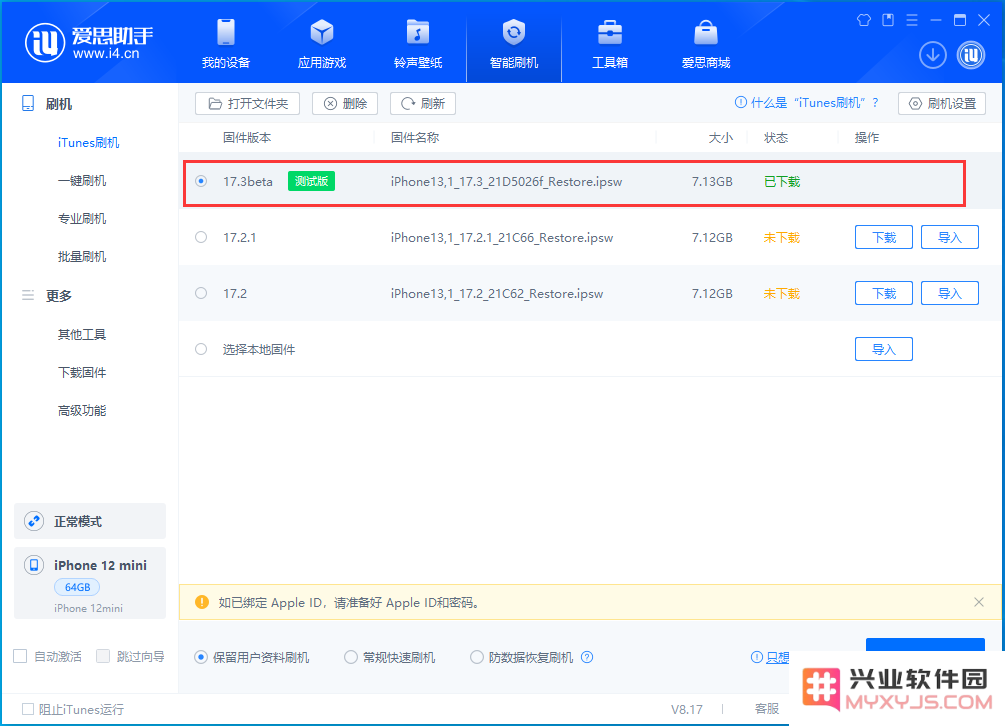The image size is (1005, 726).
Task: Click the 7.13GB size value
Action: point(712,181)
